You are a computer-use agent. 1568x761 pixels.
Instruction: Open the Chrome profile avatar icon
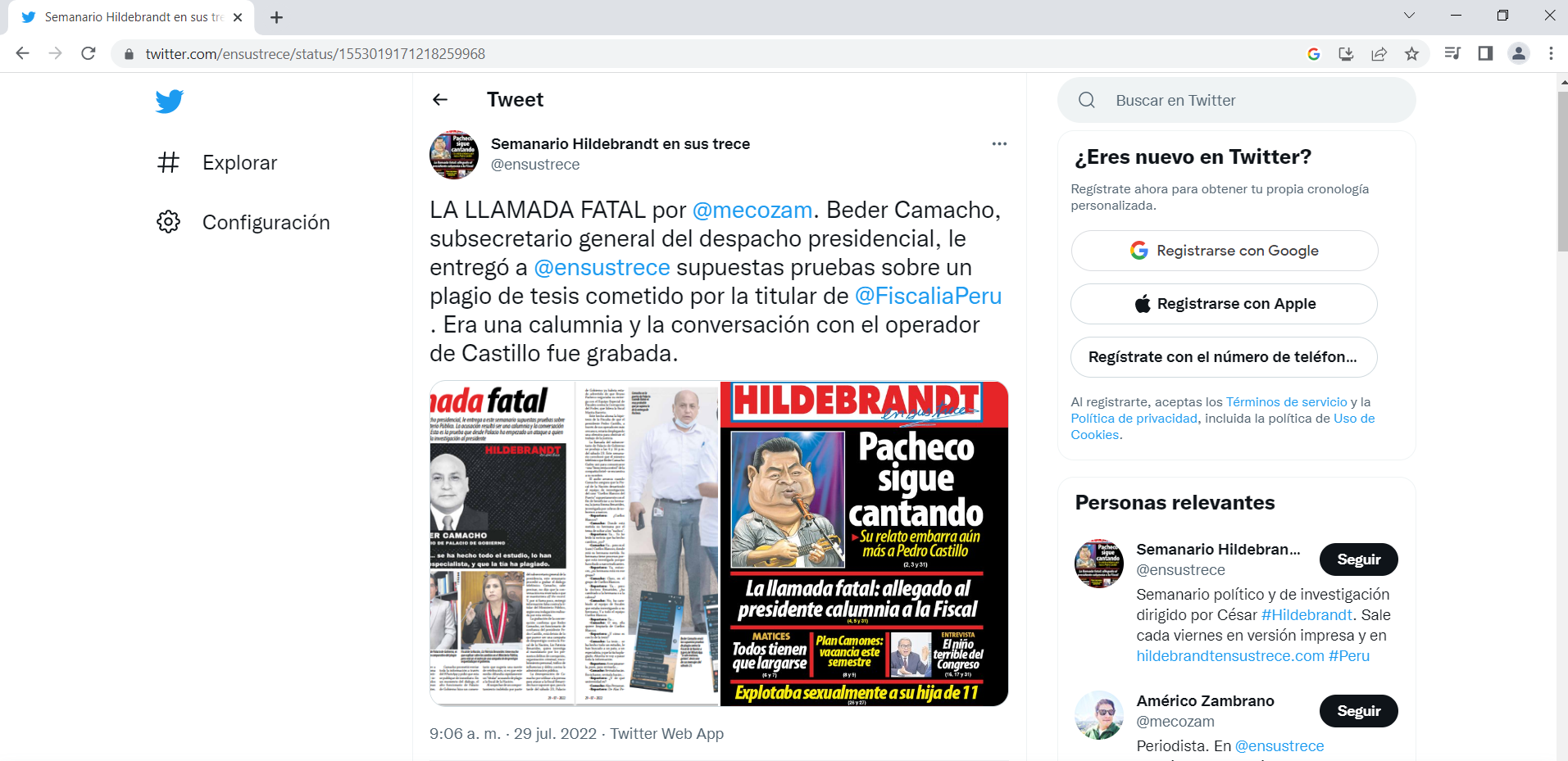[1519, 54]
